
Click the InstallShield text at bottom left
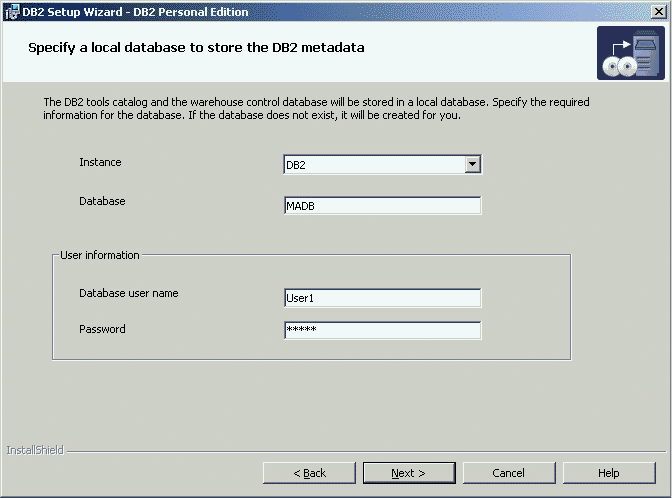pos(35,450)
